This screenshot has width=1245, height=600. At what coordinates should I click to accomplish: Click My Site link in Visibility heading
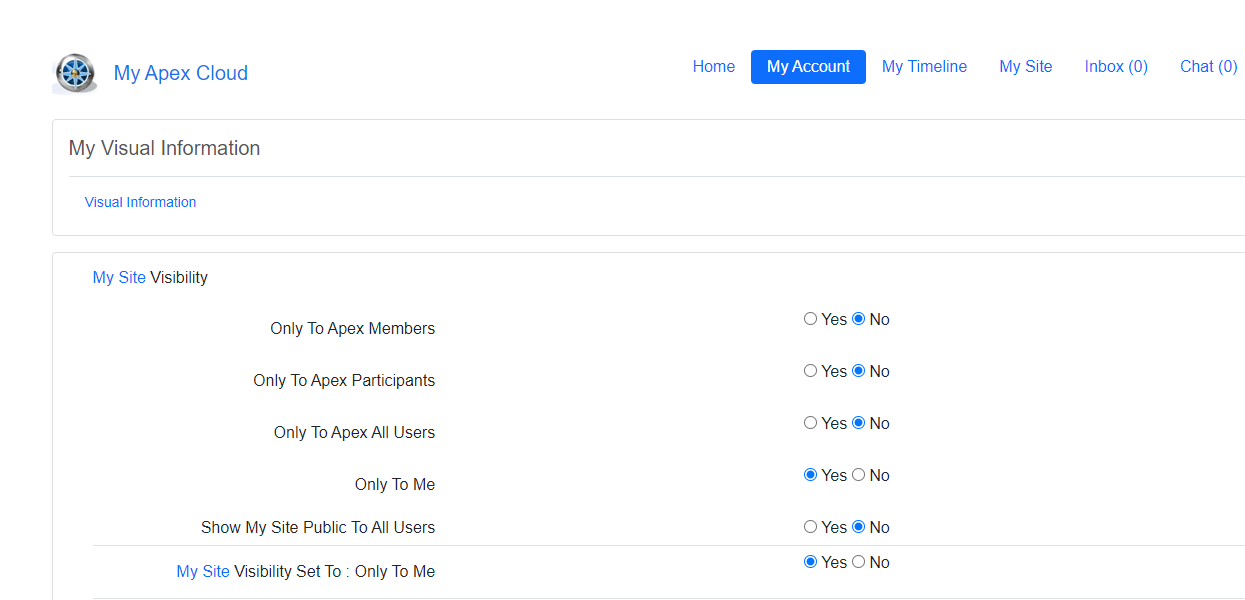119,278
